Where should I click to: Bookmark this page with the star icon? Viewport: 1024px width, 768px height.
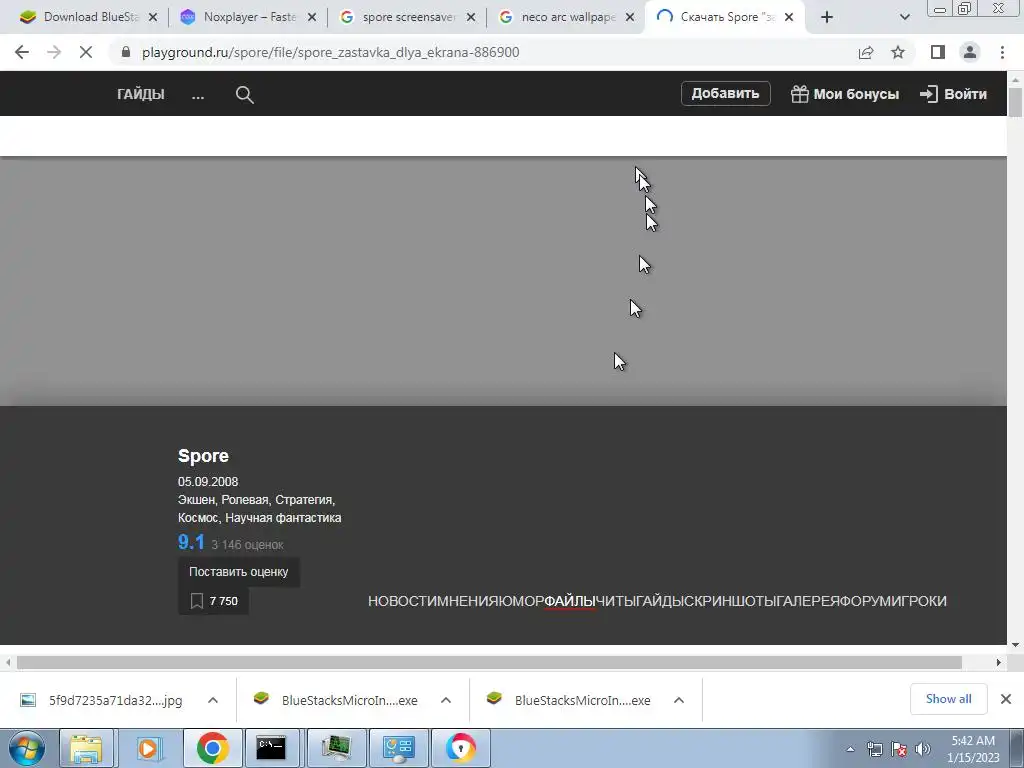pyautogui.click(x=898, y=52)
